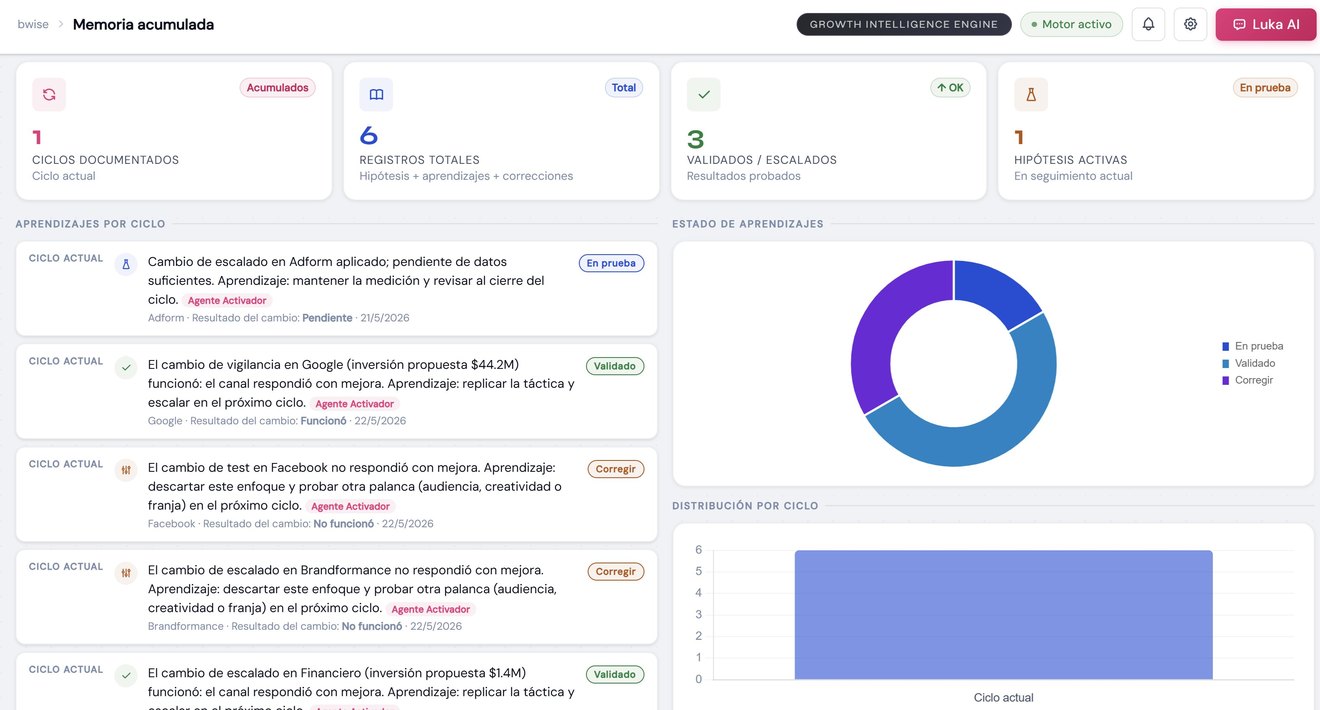Viewport: 1320px width, 710px height.
Task: Click the check icon beside the Google learning entry
Action: (x=126, y=368)
